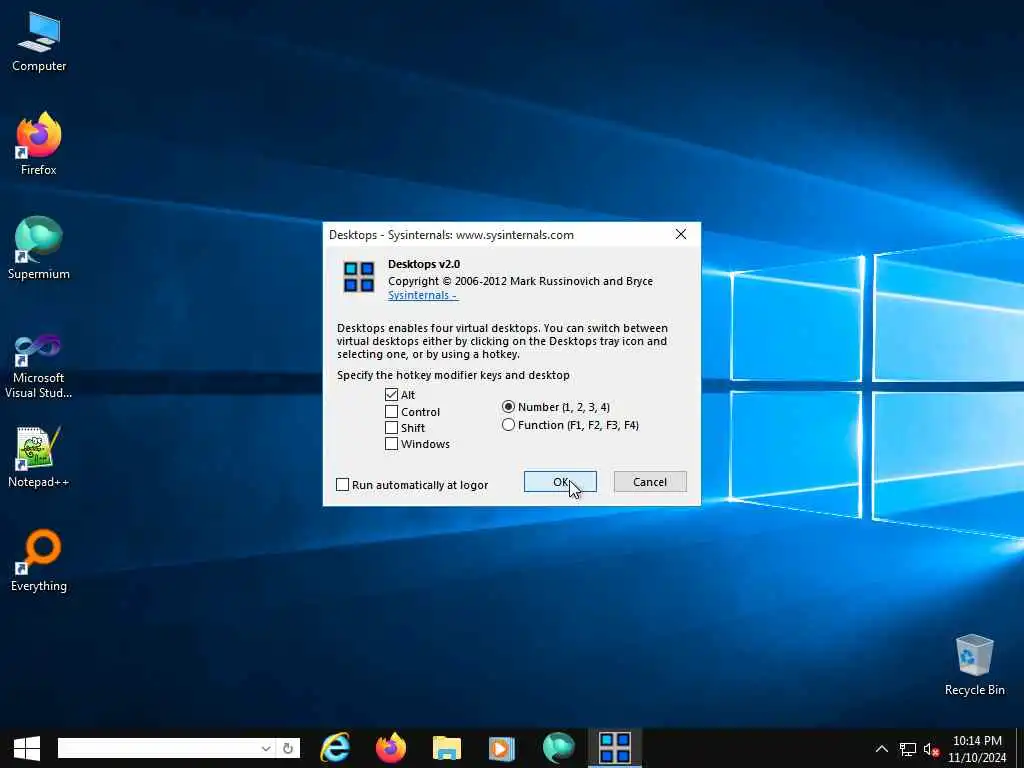This screenshot has width=1024, height=768.
Task: Enable the Windows modifier checkbox
Action: pyautogui.click(x=391, y=444)
